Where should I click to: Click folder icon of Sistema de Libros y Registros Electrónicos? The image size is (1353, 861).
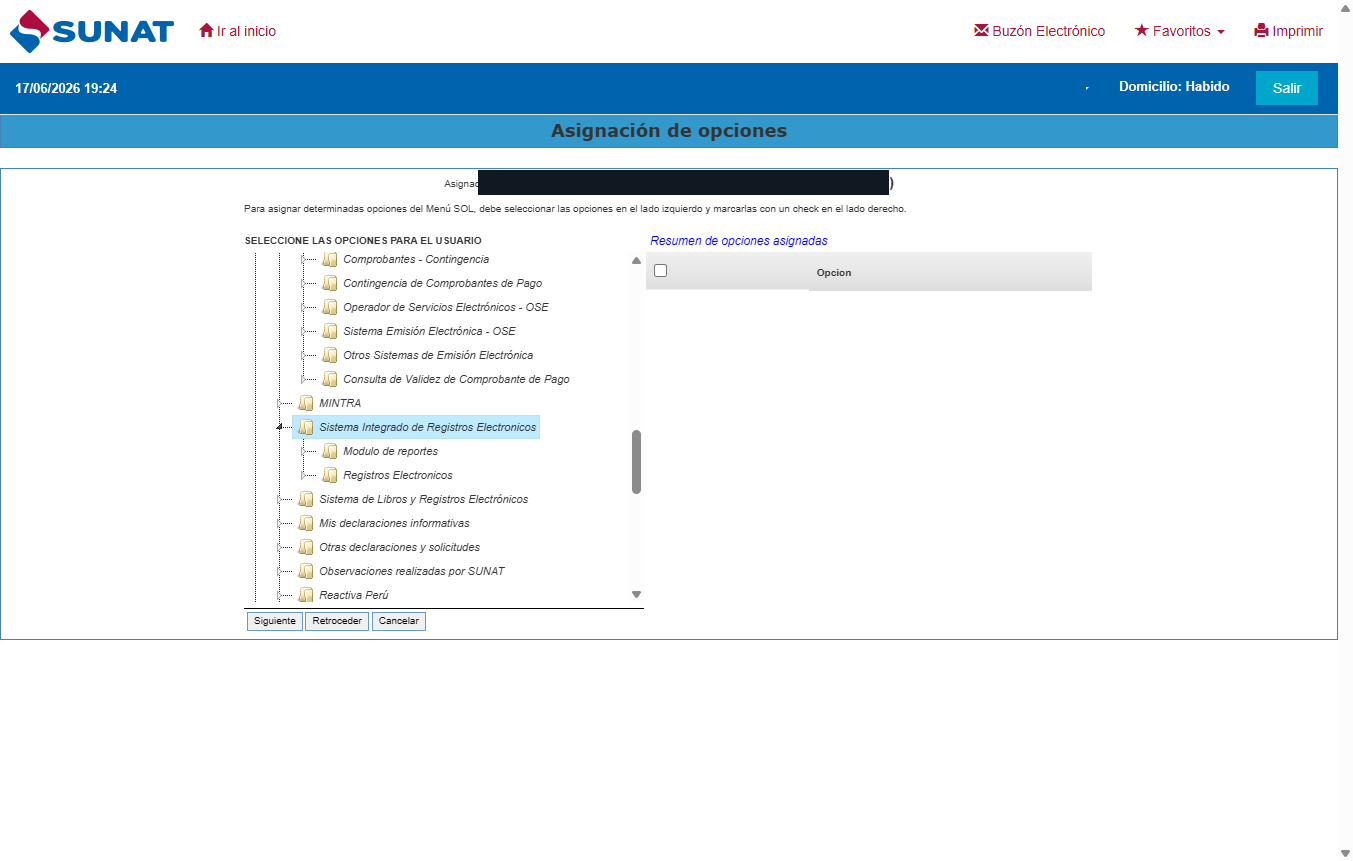pos(306,499)
